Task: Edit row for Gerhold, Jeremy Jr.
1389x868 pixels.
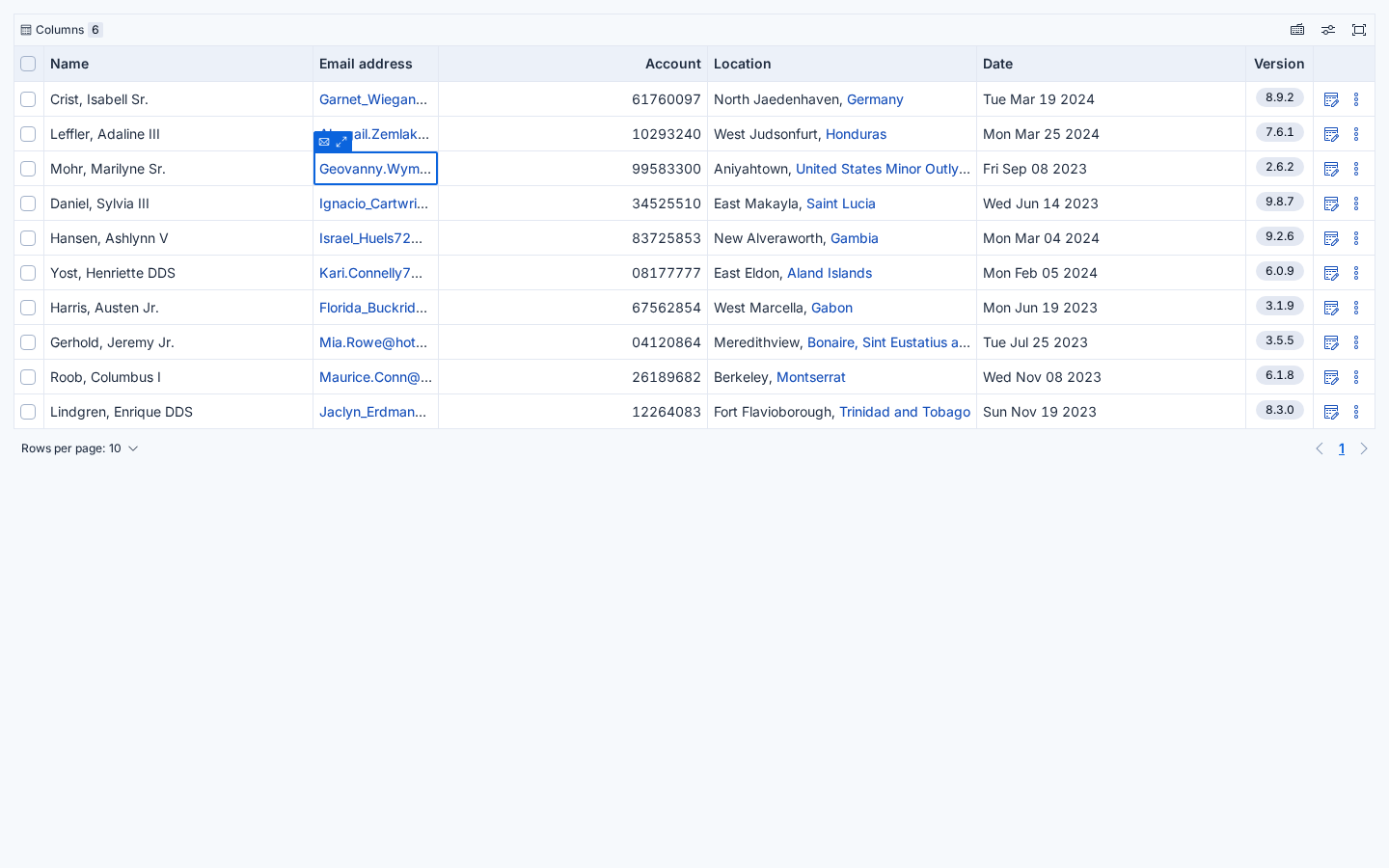Action: coord(1331,342)
